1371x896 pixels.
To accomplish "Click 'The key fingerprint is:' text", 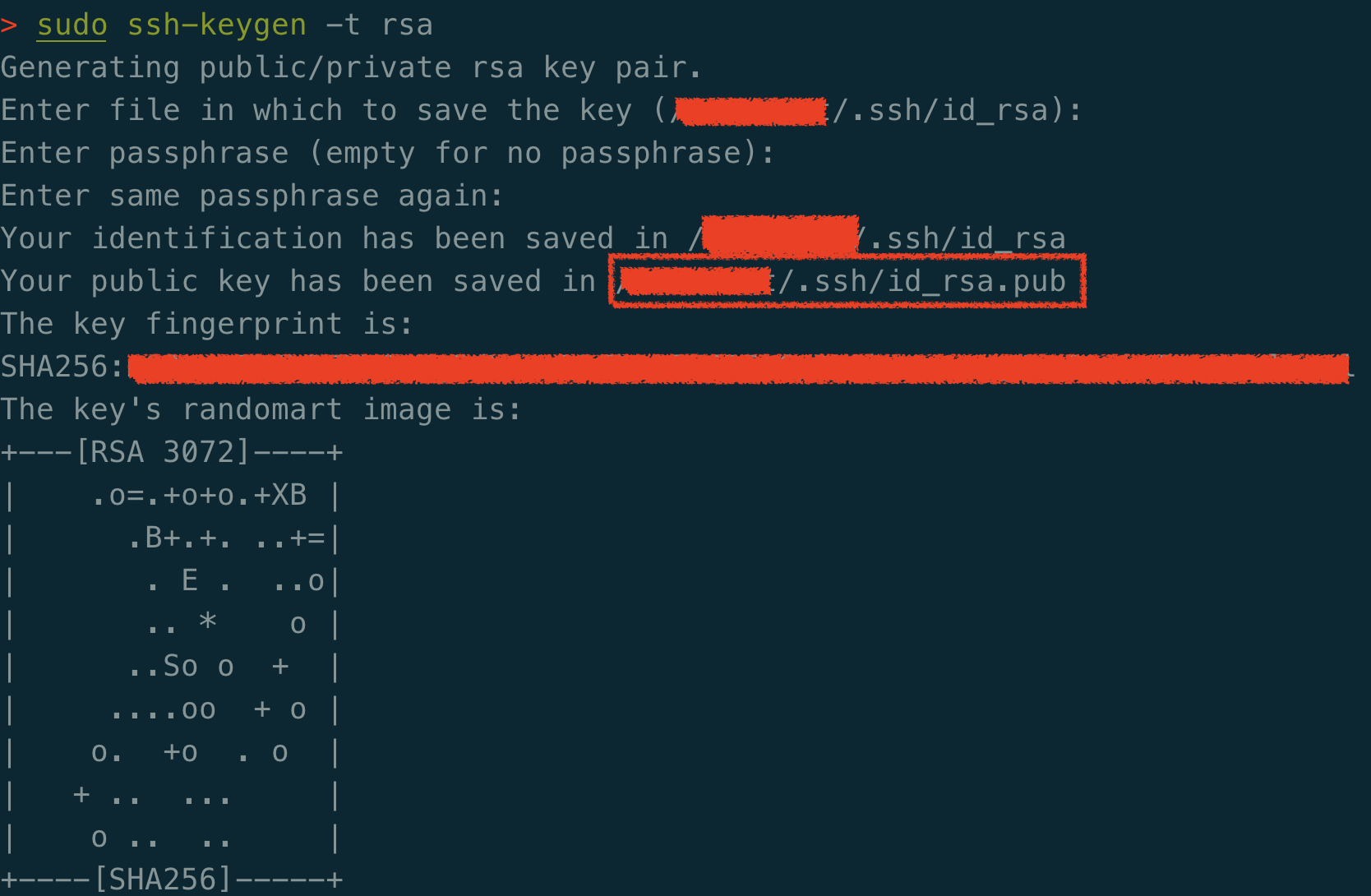I will point(206,325).
